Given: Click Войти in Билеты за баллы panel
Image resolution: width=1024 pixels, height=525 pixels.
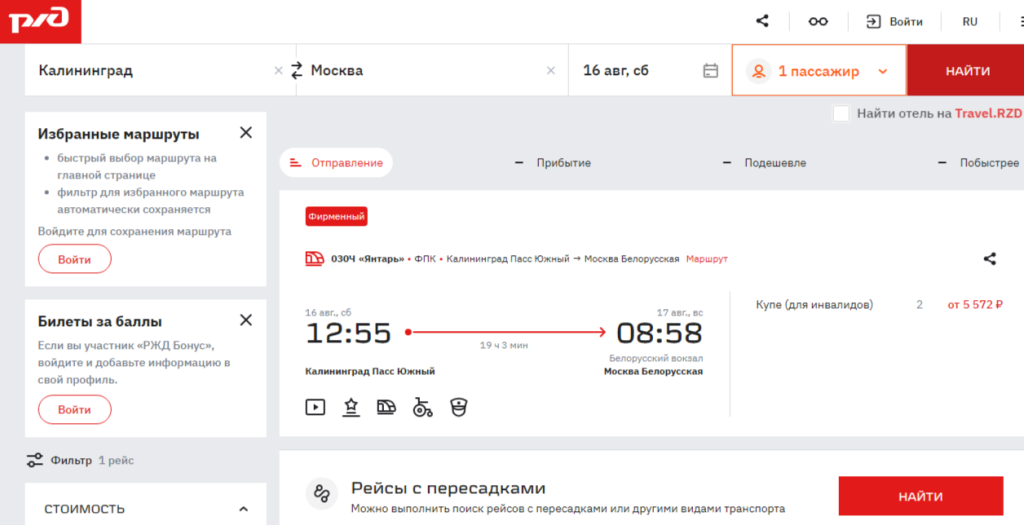Looking at the screenshot, I should pyautogui.click(x=74, y=409).
